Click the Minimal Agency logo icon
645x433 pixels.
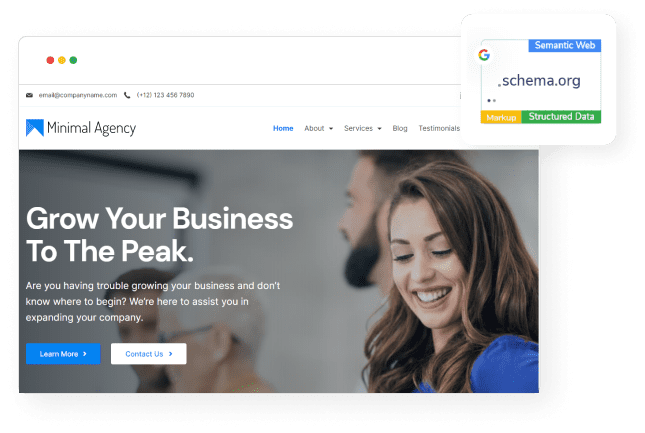(x=35, y=128)
